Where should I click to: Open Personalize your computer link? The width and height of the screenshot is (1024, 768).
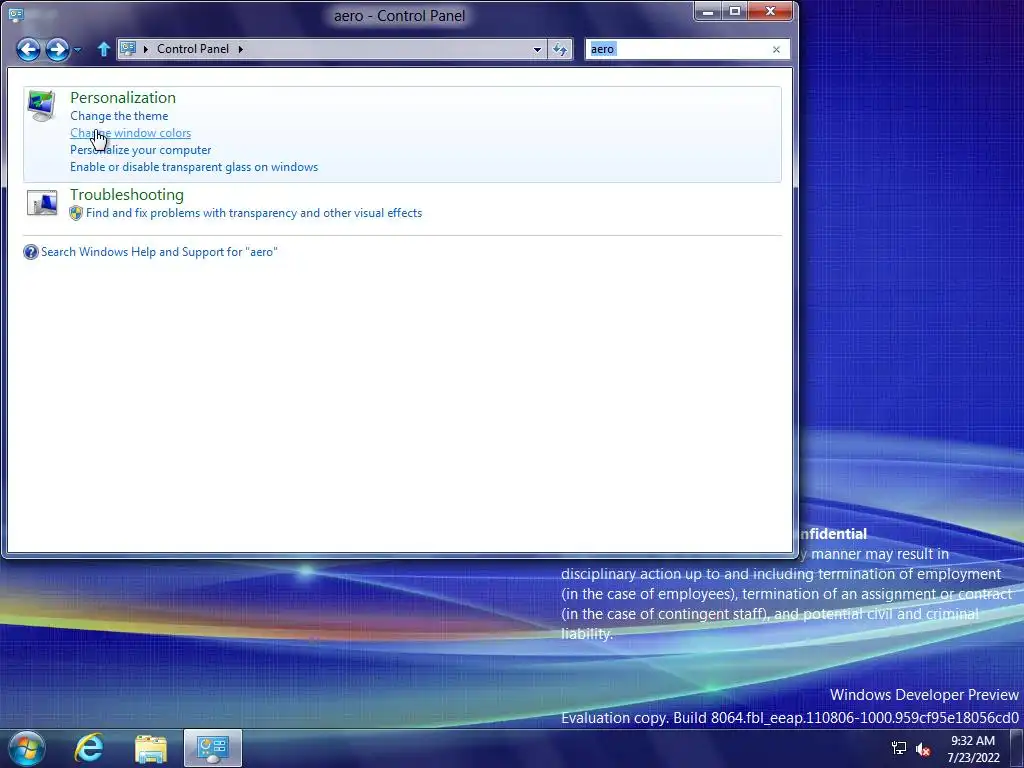click(x=140, y=150)
